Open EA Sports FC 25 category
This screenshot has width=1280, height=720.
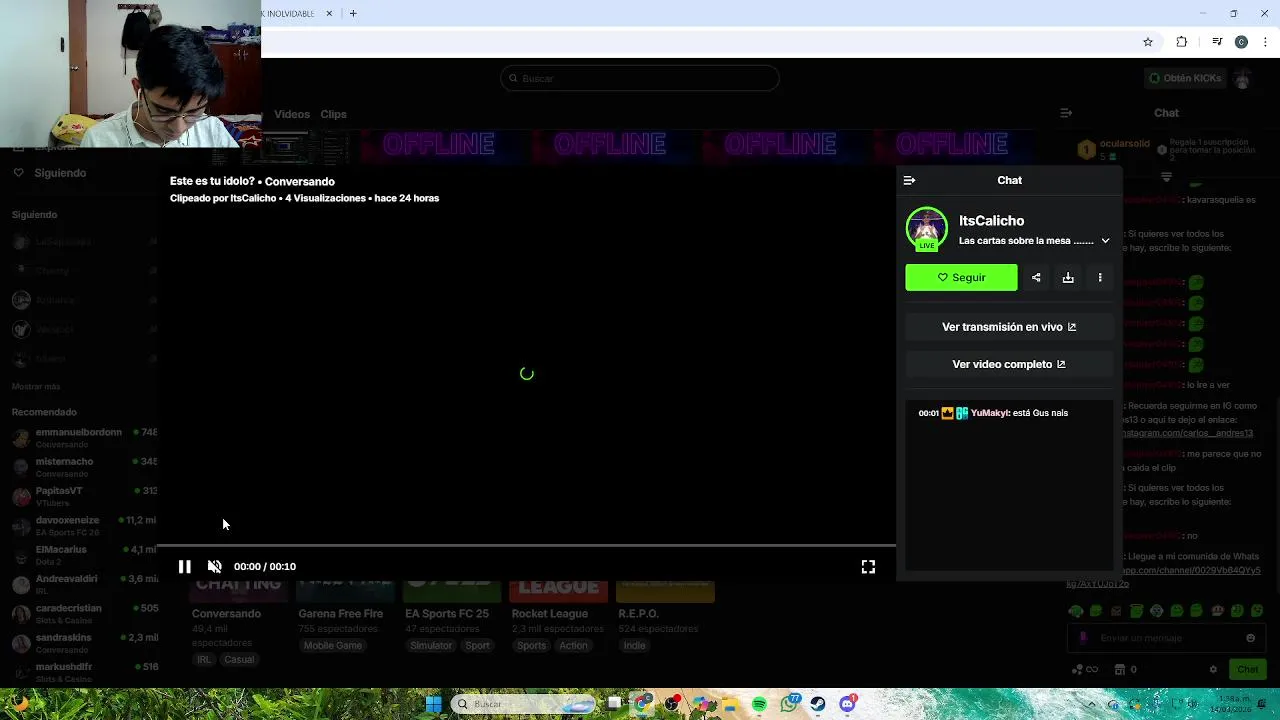click(447, 614)
